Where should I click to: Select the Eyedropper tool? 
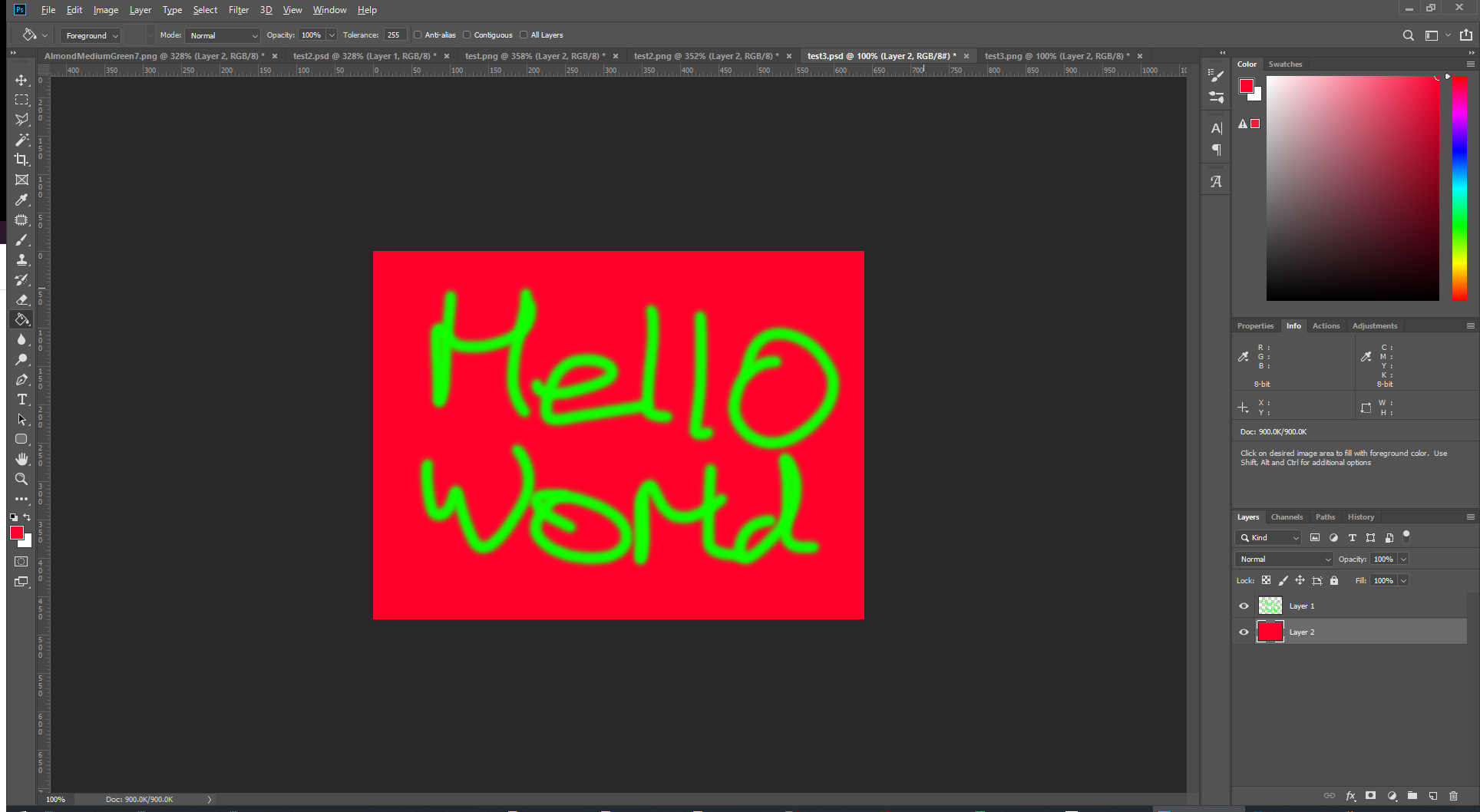coord(21,200)
